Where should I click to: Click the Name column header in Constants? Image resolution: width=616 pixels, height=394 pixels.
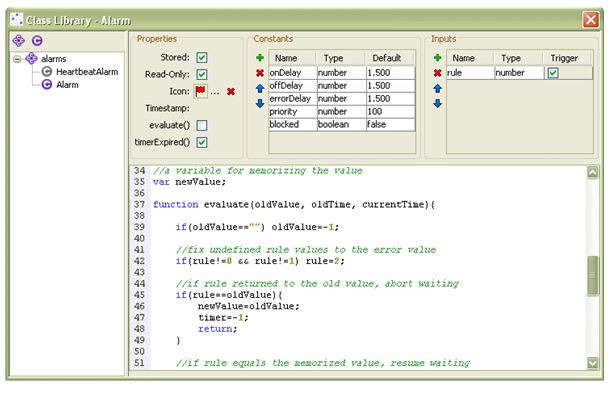coord(293,58)
